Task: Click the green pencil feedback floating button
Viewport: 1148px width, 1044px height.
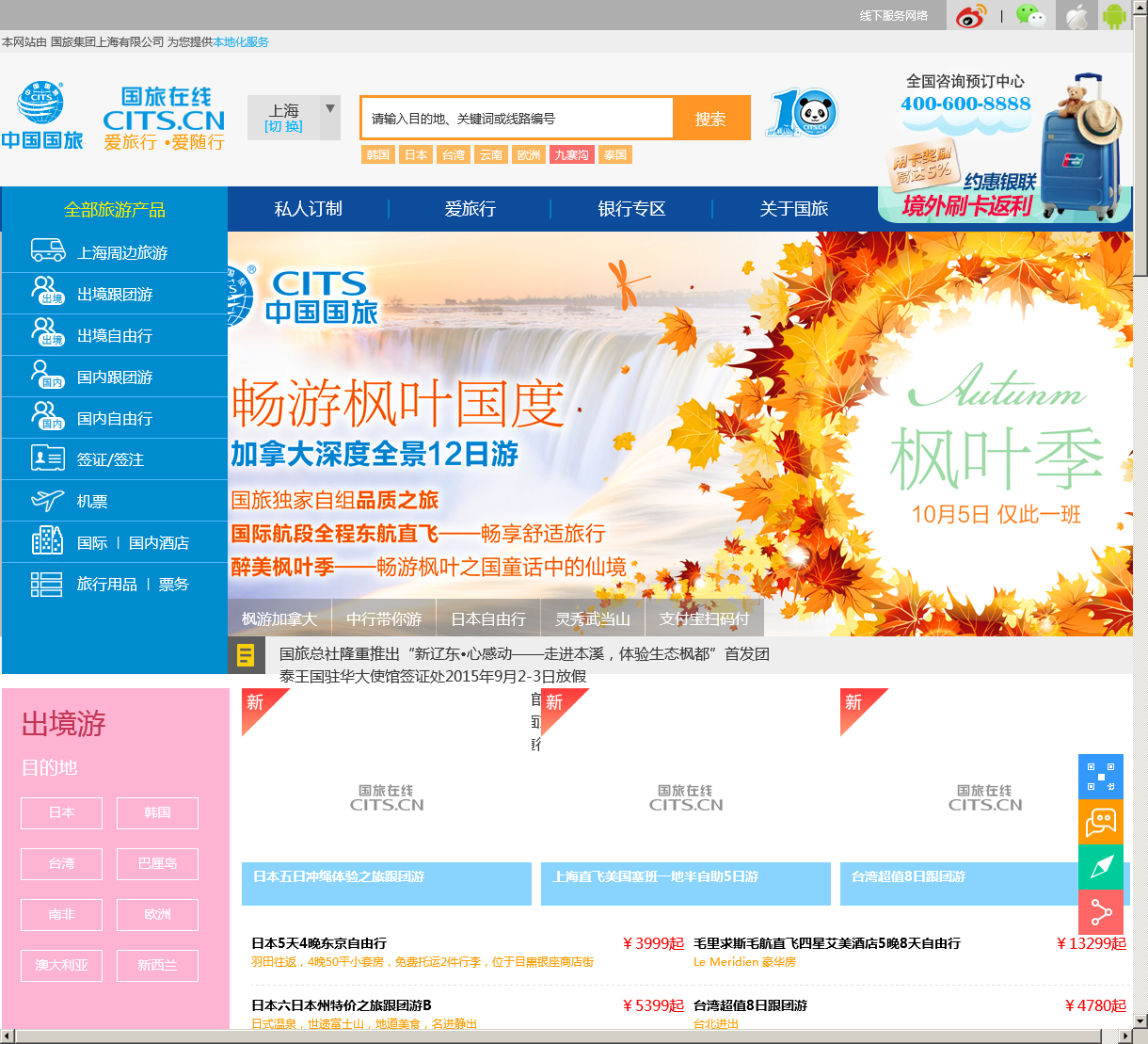Action: tap(1101, 867)
